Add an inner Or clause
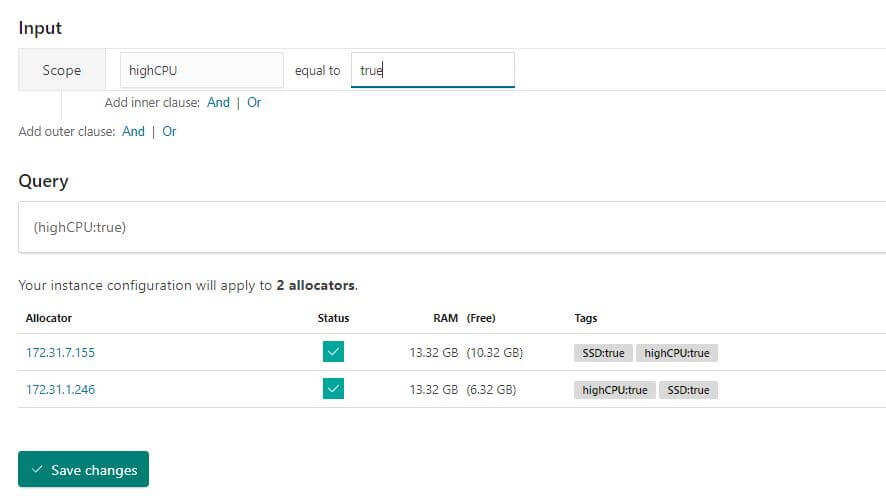Screen dimensions: 886x499 [x=254, y=102]
